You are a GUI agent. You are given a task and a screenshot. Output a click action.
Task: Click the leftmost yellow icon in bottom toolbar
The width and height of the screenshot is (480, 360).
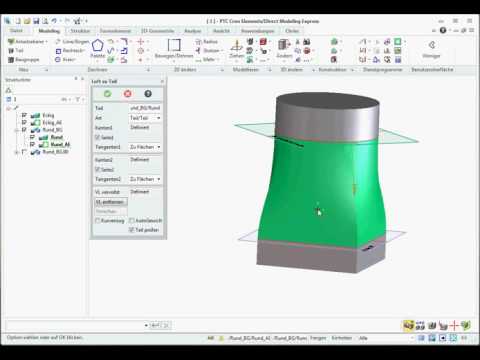[408, 325]
